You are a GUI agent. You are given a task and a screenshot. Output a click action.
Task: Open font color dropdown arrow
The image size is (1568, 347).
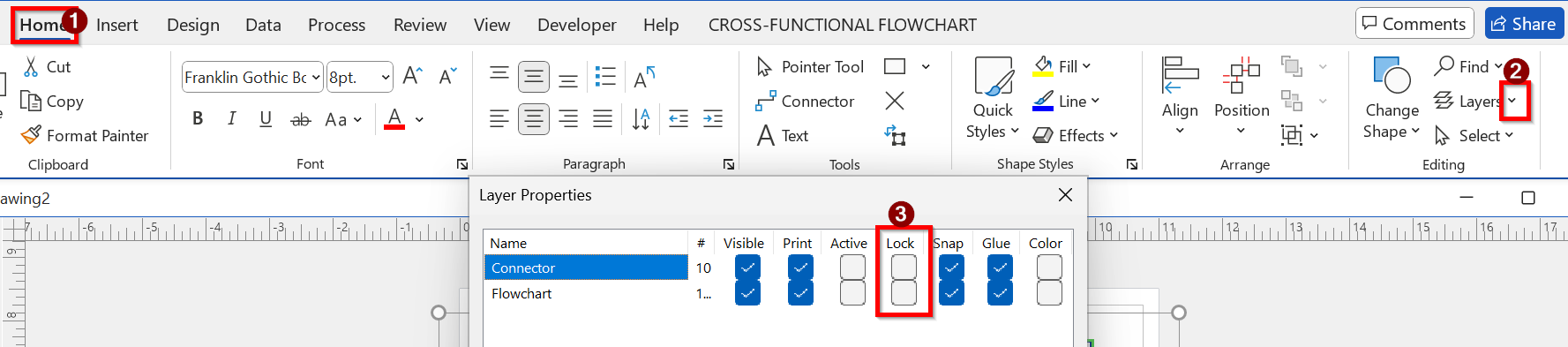click(419, 119)
